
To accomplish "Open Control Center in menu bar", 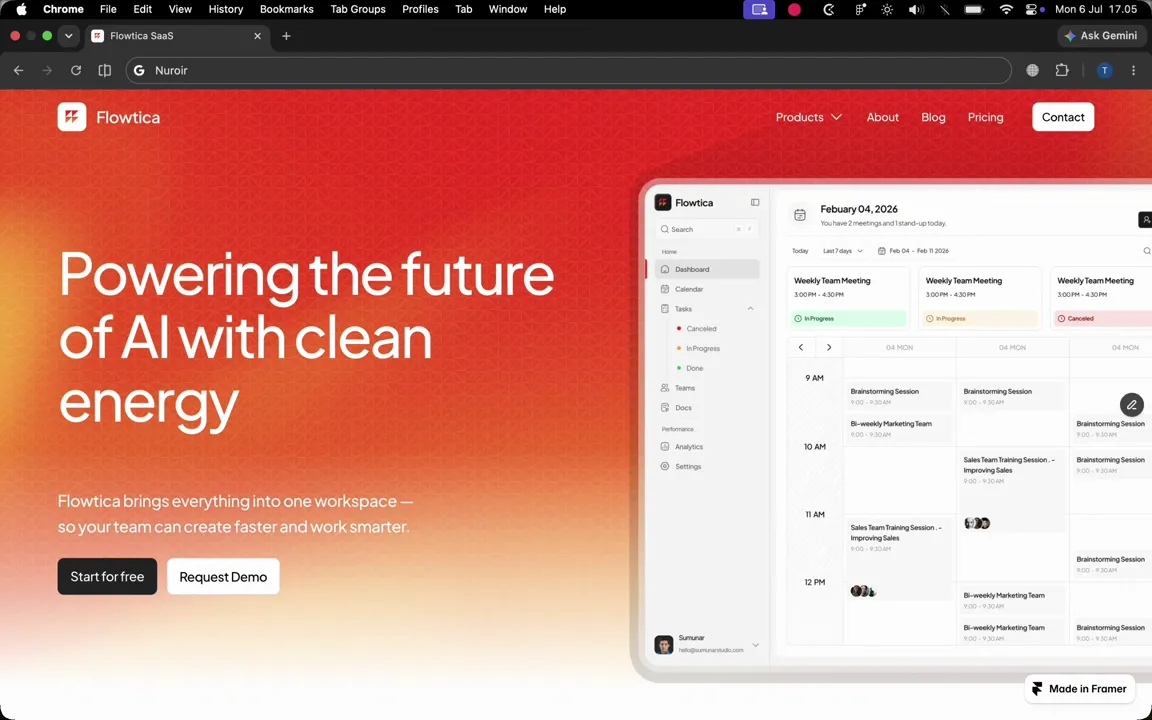I will click(1034, 10).
